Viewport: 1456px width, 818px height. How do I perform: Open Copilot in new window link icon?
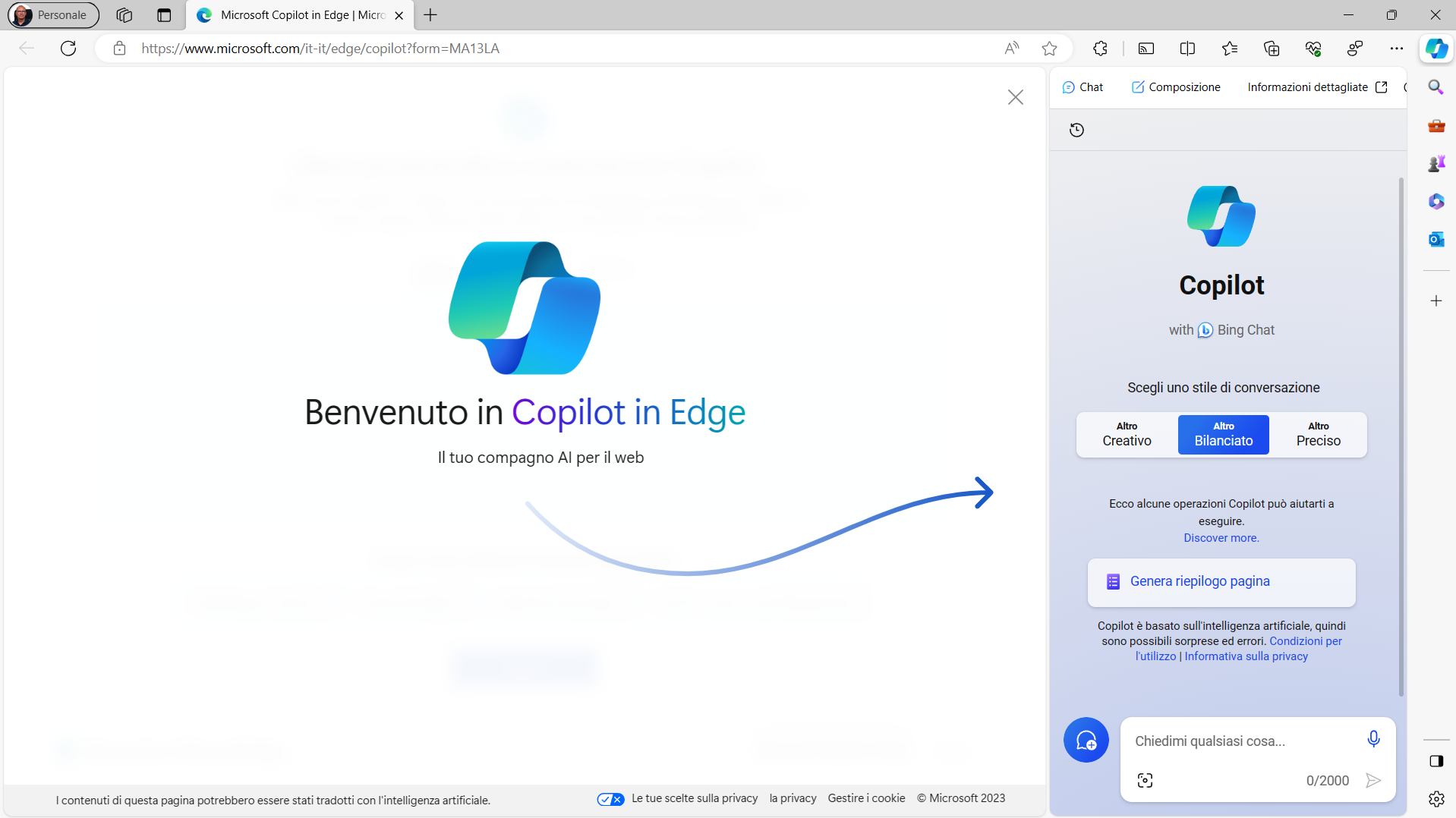click(x=1382, y=87)
